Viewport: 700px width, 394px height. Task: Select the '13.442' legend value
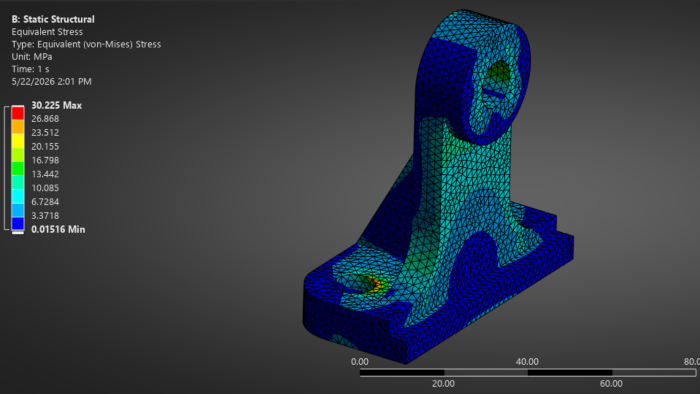pyautogui.click(x=45, y=174)
